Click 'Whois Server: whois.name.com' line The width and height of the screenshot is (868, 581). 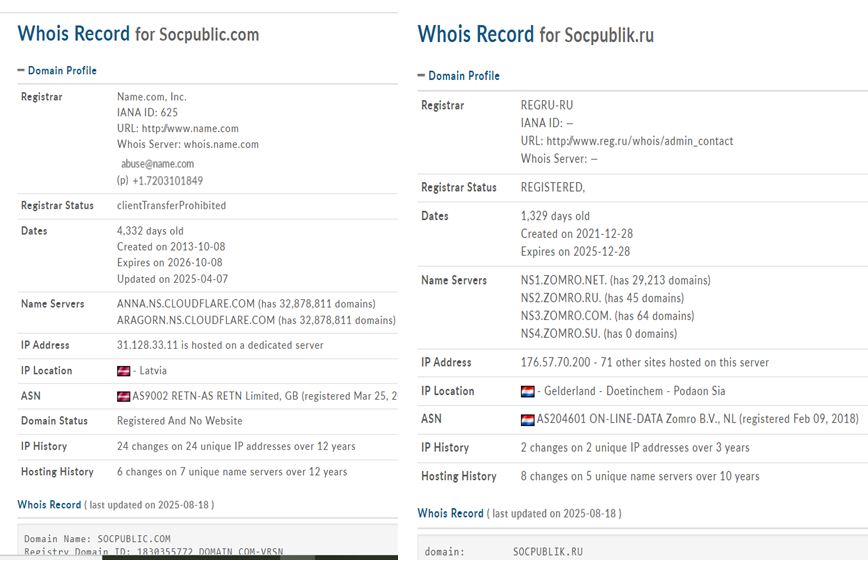pyautogui.click(x=188, y=144)
